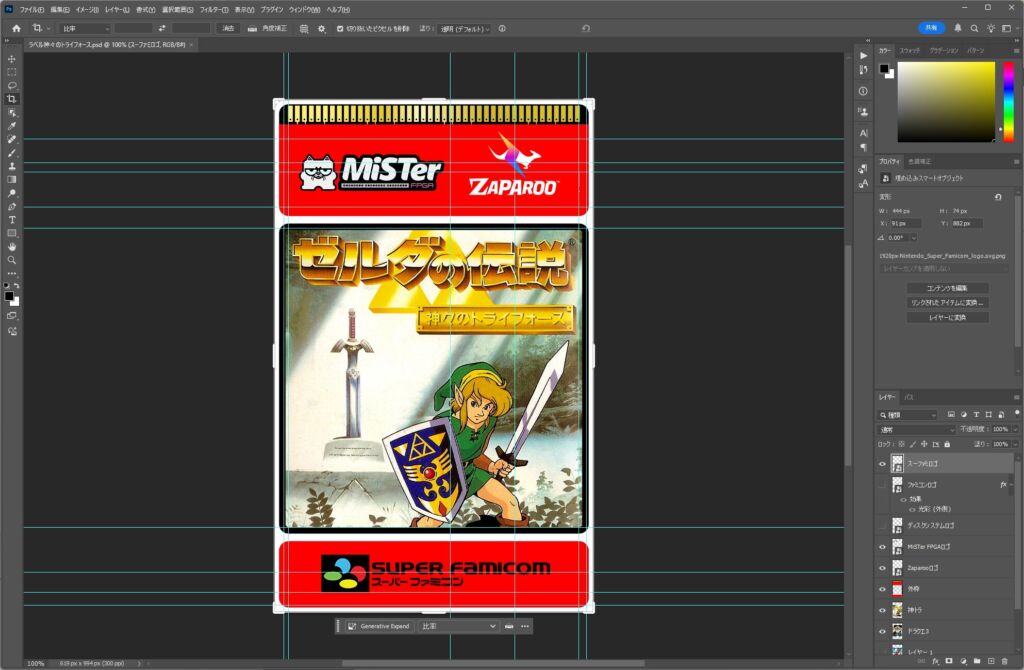Open the 不透明度 opacity dropdown arrow

(x=1014, y=429)
